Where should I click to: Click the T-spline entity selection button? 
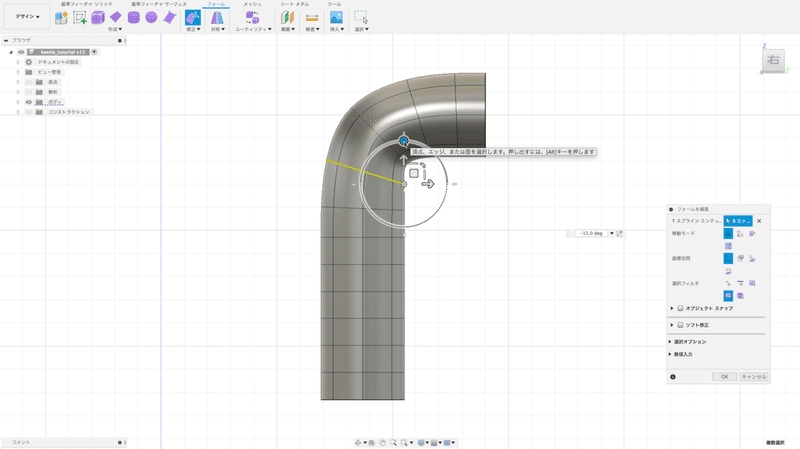(x=738, y=221)
